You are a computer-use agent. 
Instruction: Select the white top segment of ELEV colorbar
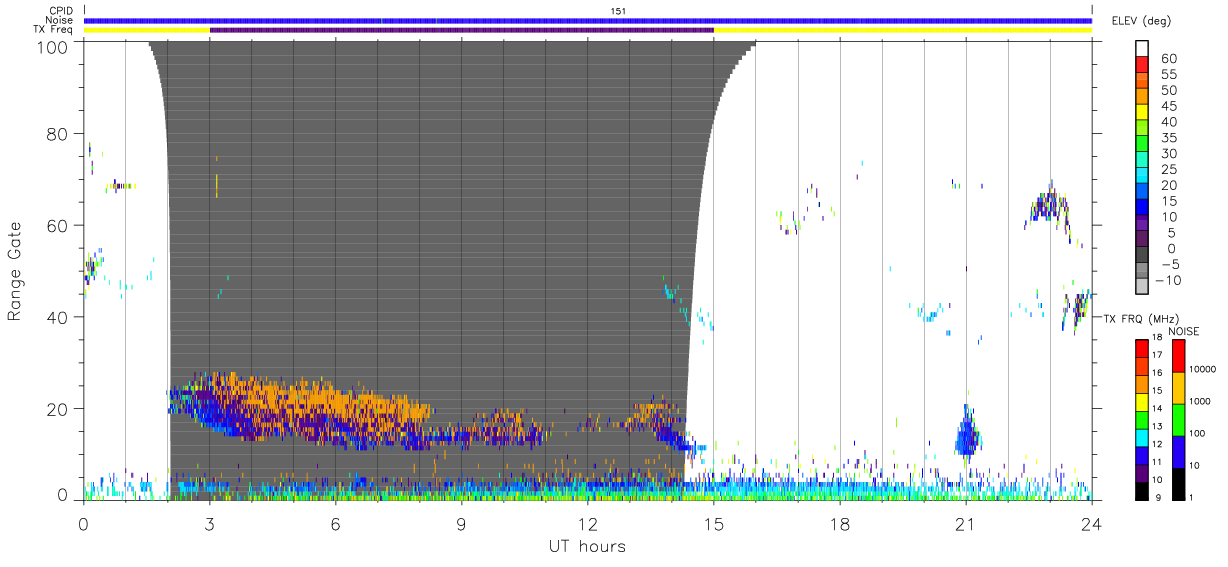click(x=1143, y=50)
